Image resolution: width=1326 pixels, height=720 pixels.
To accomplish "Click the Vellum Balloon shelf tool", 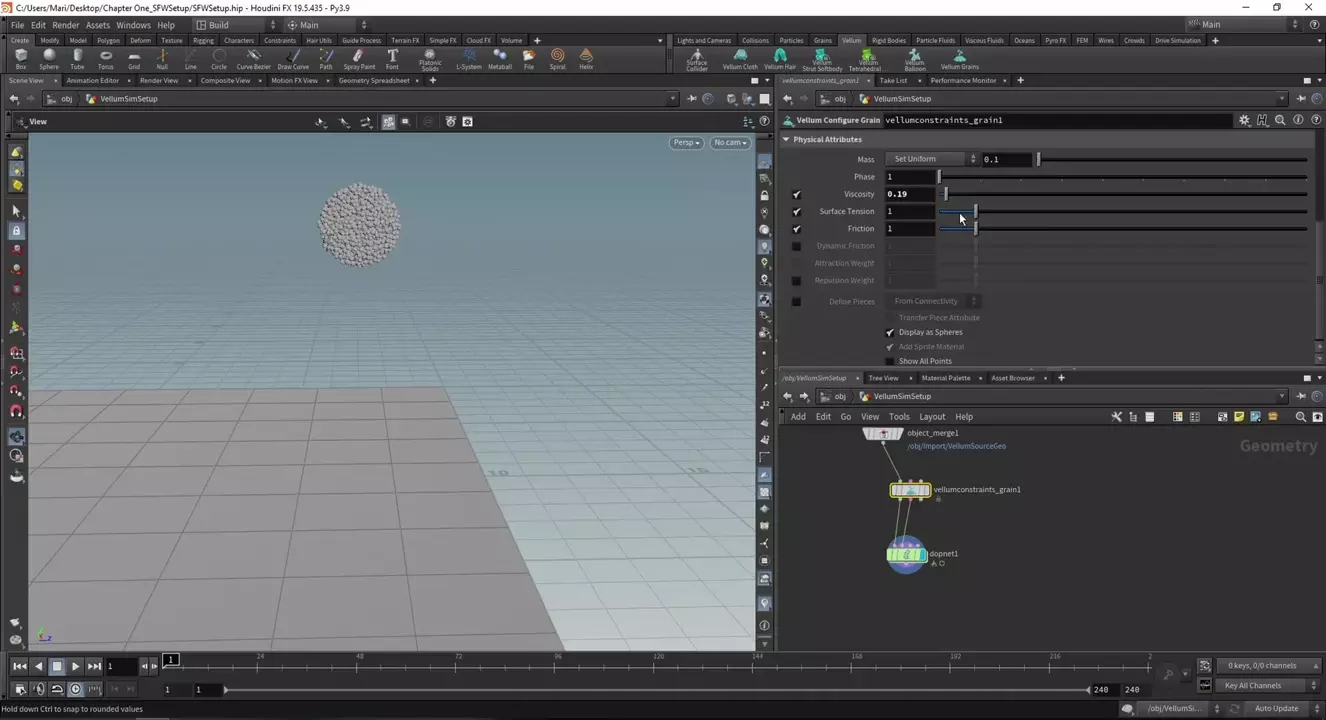I will click(x=915, y=58).
